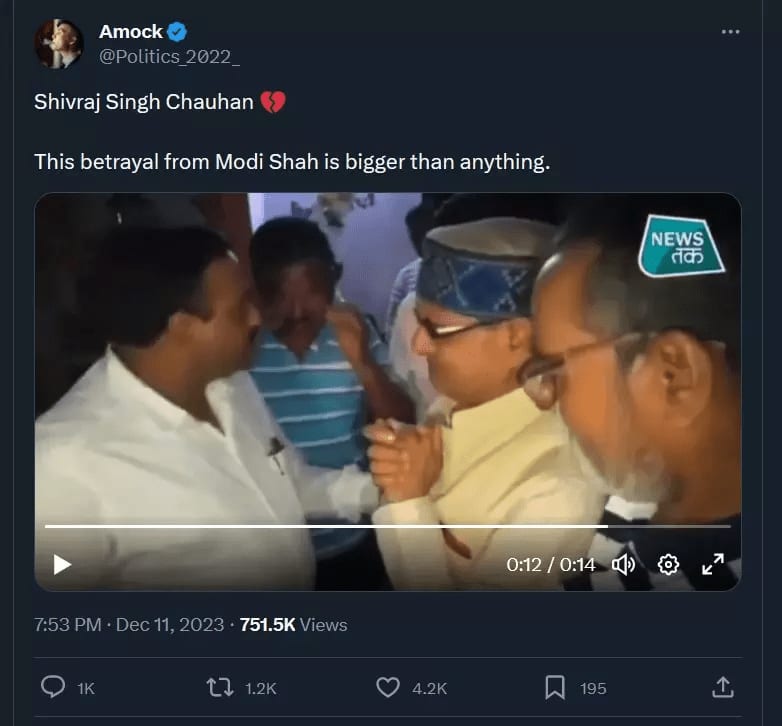782x726 pixels.
Task: Repost this tweet
Action: (218, 687)
